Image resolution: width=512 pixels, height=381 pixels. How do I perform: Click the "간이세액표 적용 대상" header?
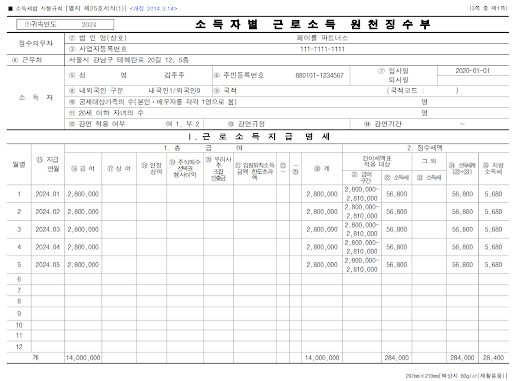[x=377, y=162]
